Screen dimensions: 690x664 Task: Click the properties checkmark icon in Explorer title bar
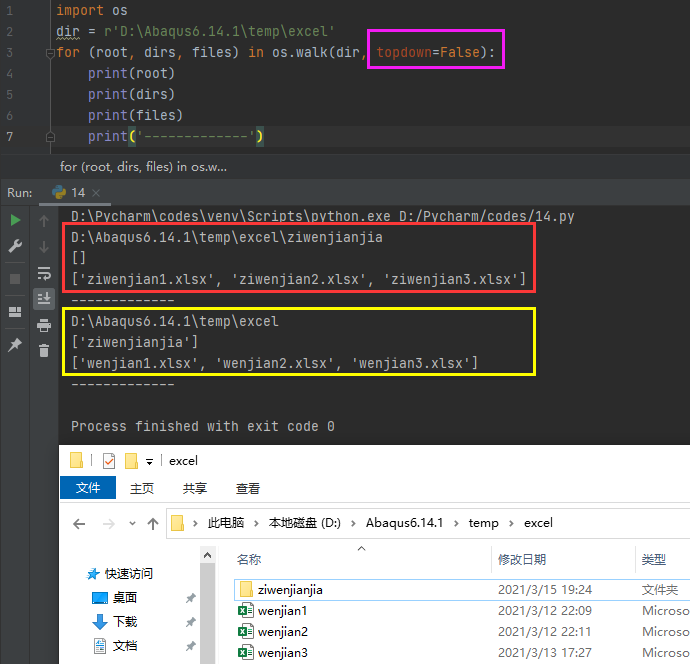109,461
